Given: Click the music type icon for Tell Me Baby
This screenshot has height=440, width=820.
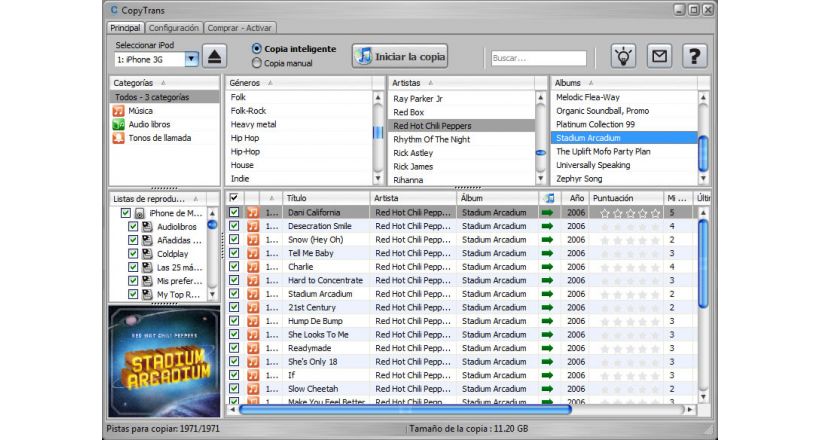Looking at the screenshot, I should tap(253, 253).
